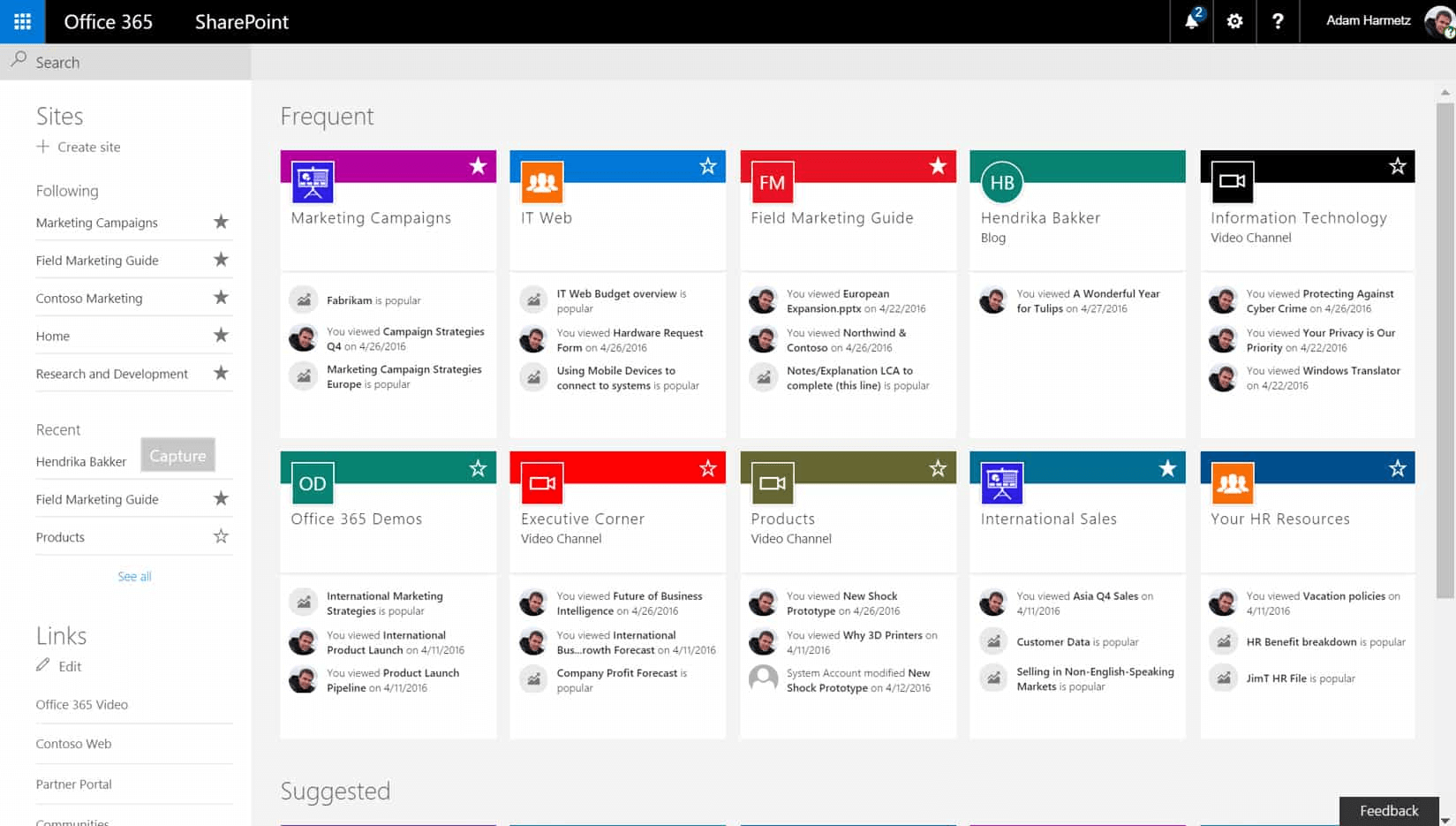Click the Capture button
The width and height of the screenshot is (1456, 826).
pos(177,456)
